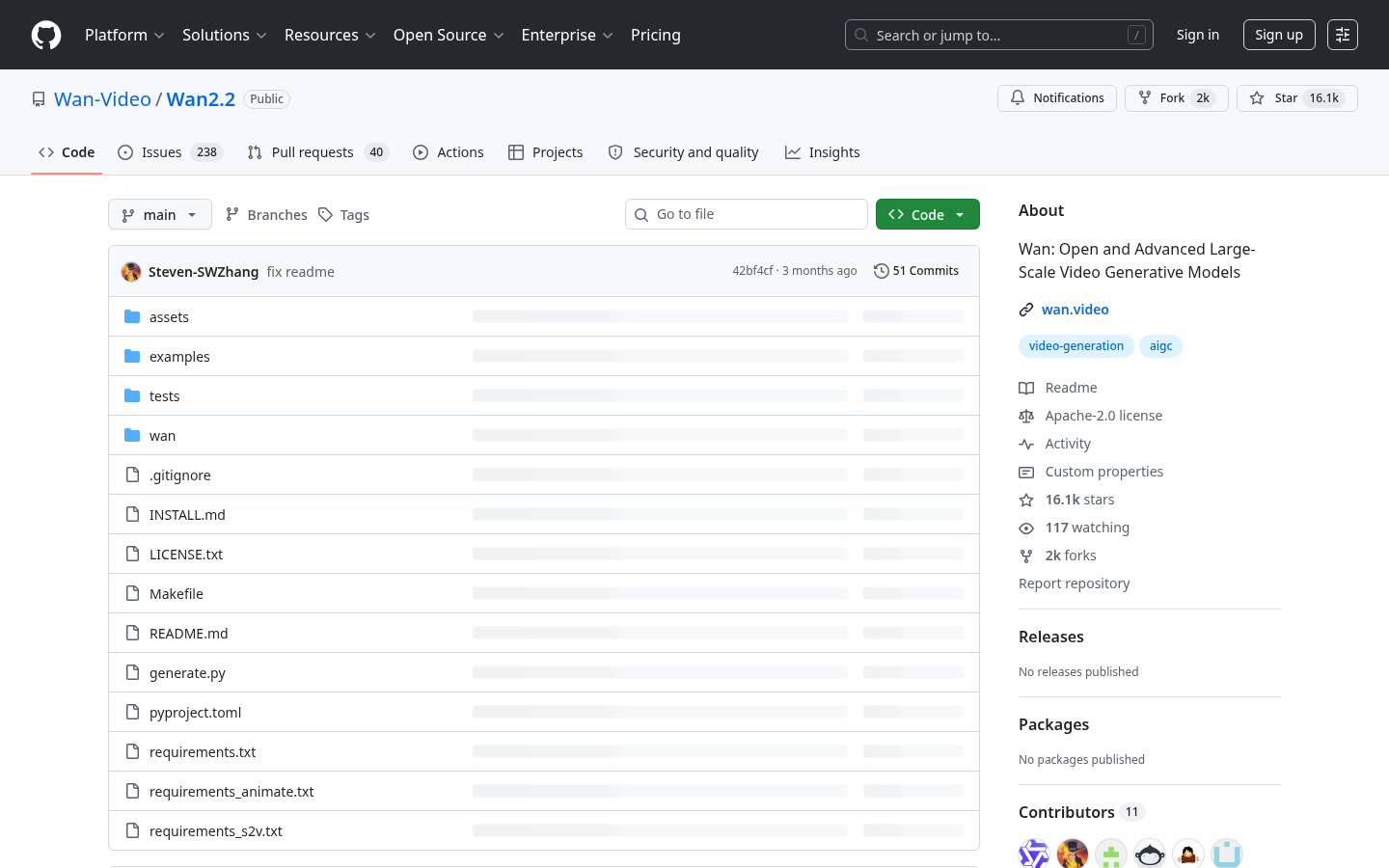1389x868 pixels.
Task: Expand the Platform menu
Action: pyautogui.click(x=124, y=35)
